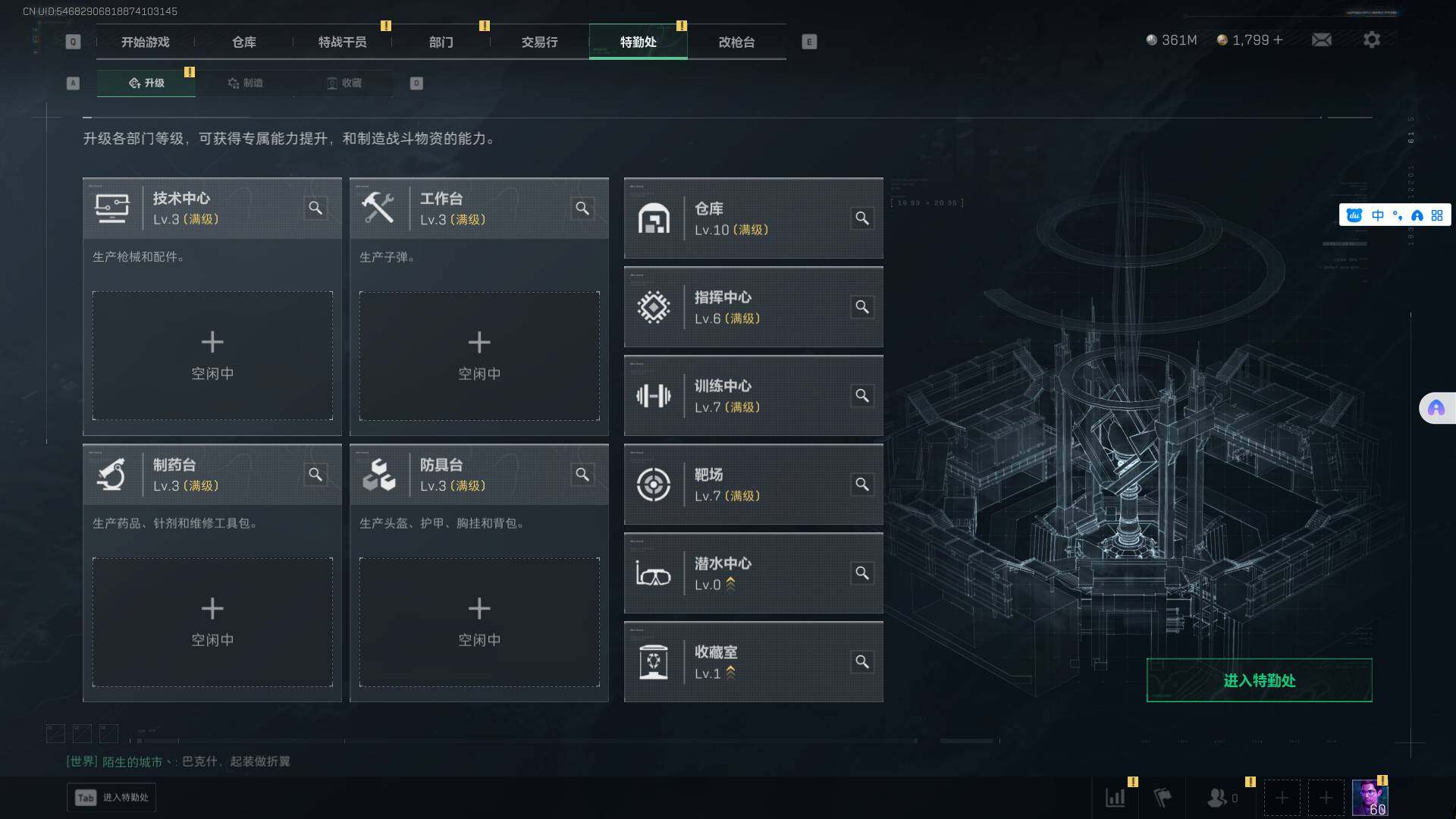Inspect 仓库 Lv.10 with its magnifier icon

[862, 218]
